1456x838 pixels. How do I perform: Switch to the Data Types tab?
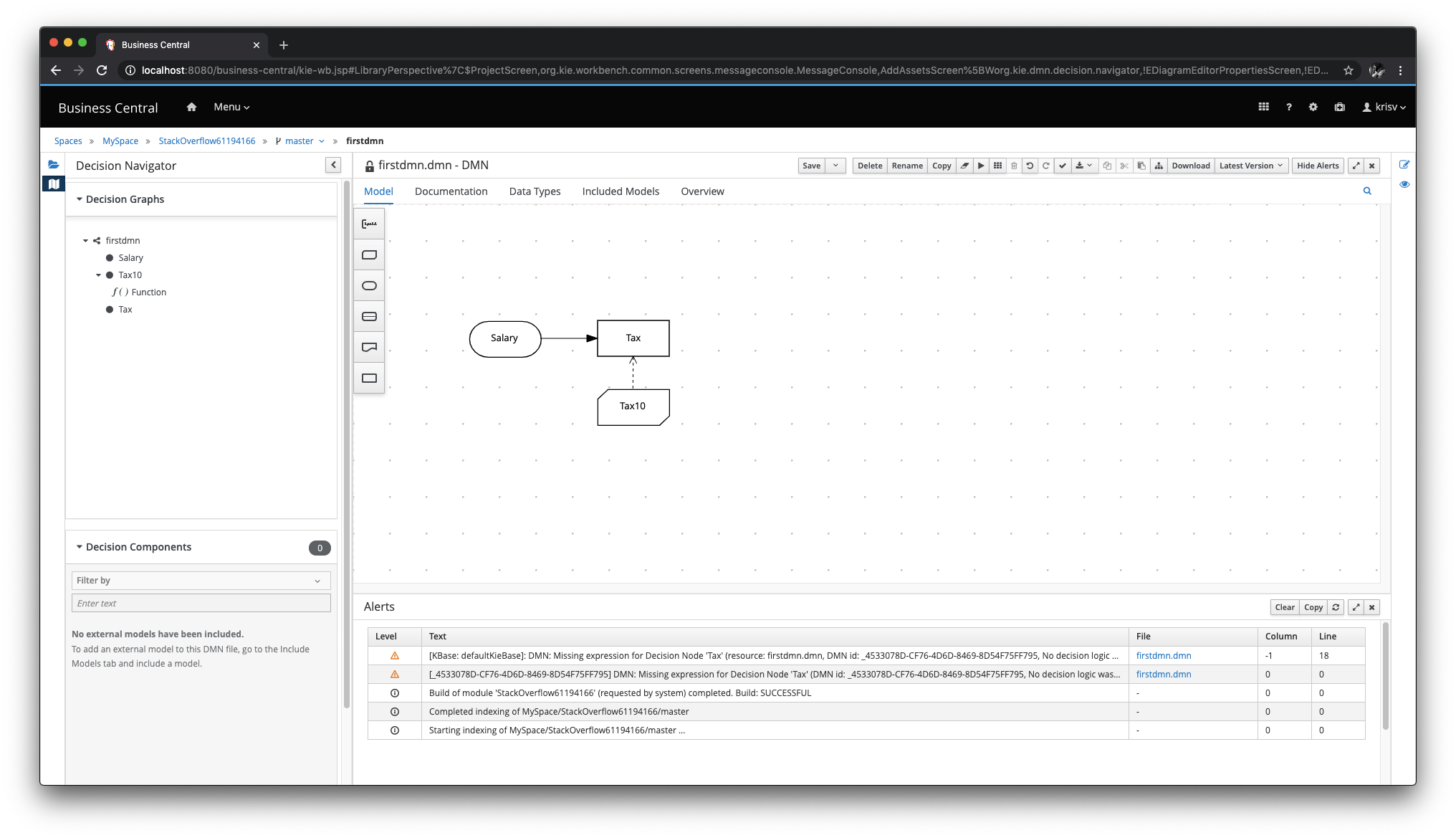[x=535, y=191]
